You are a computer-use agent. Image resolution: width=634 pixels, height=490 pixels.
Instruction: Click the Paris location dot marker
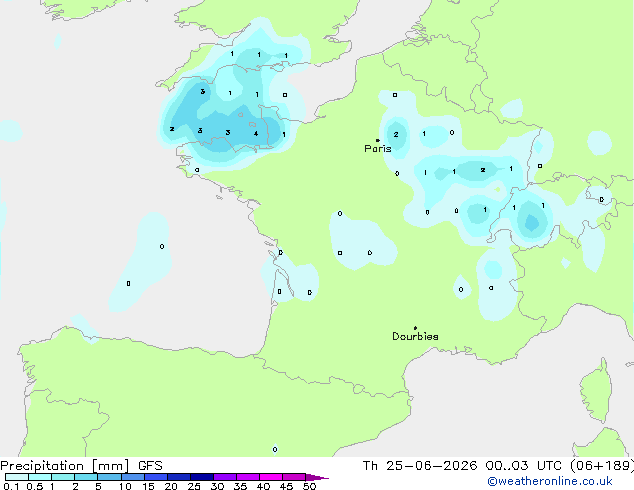point(378,140)
